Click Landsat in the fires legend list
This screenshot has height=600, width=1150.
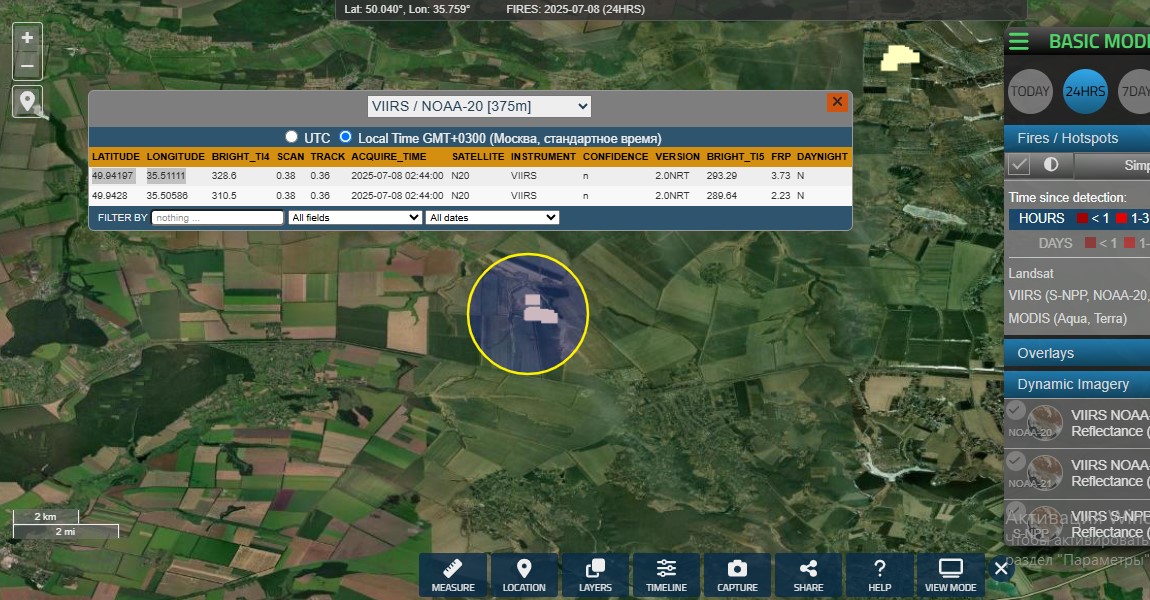coord(1030,274)
